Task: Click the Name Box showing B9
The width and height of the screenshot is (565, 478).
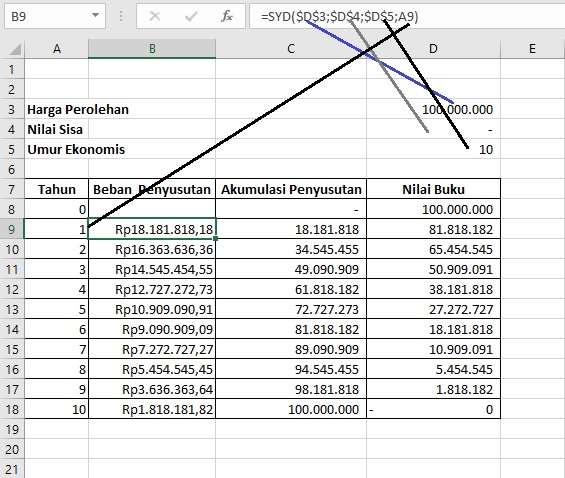Action: coord(55,16)
